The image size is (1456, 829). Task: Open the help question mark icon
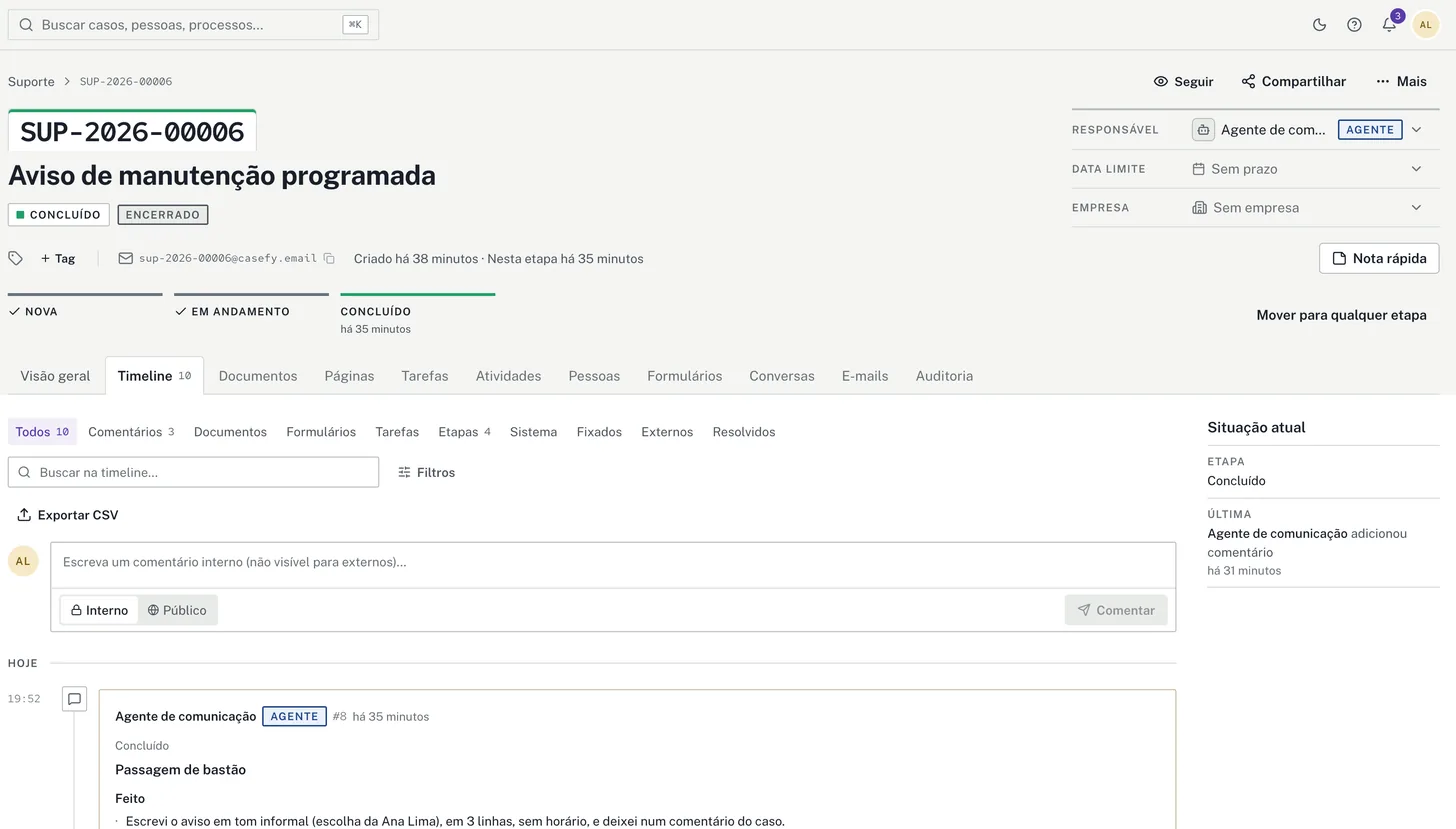(x=1354, y=25)
